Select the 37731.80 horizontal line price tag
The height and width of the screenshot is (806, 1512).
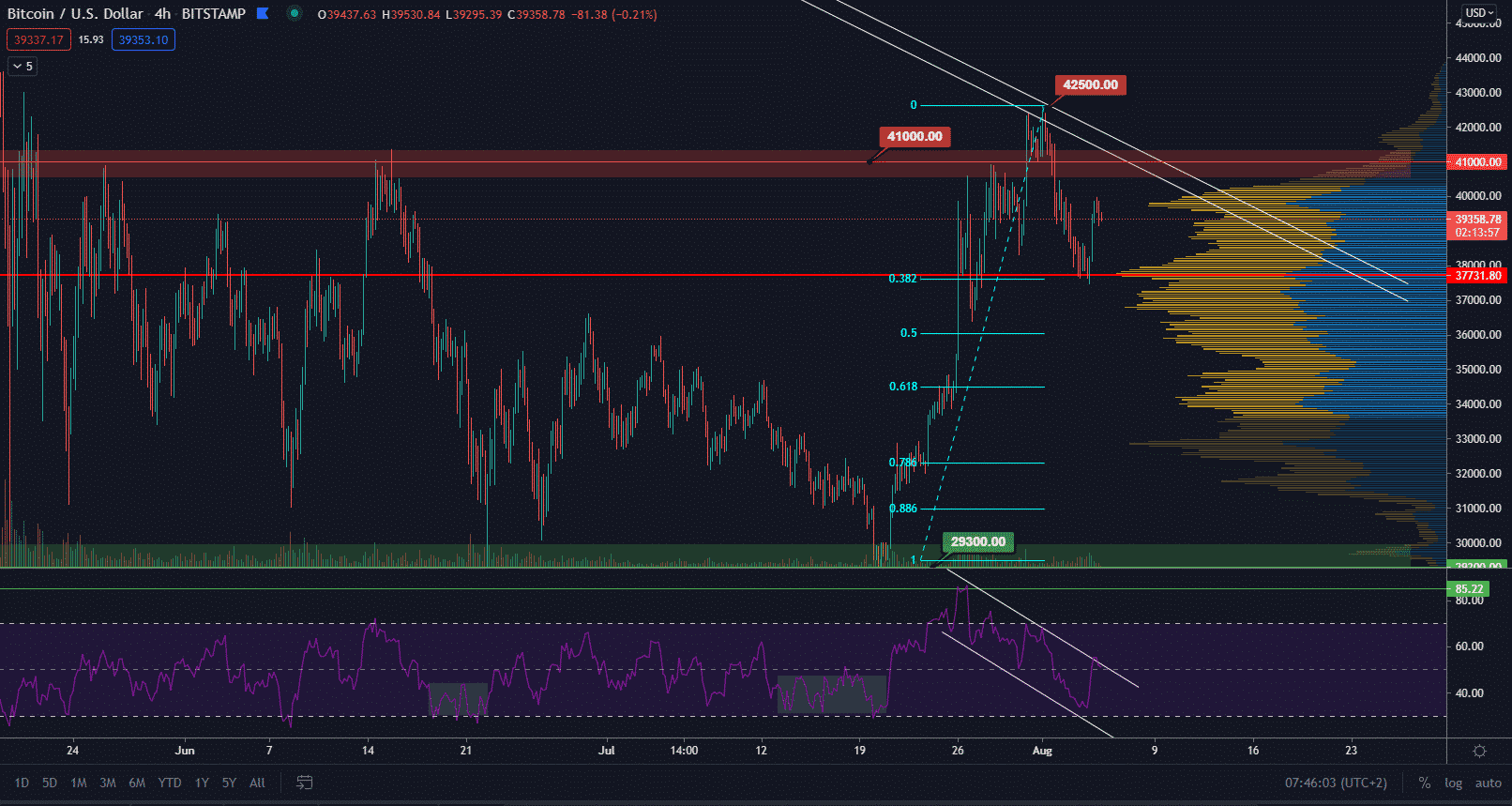[x=1477, y=276]
